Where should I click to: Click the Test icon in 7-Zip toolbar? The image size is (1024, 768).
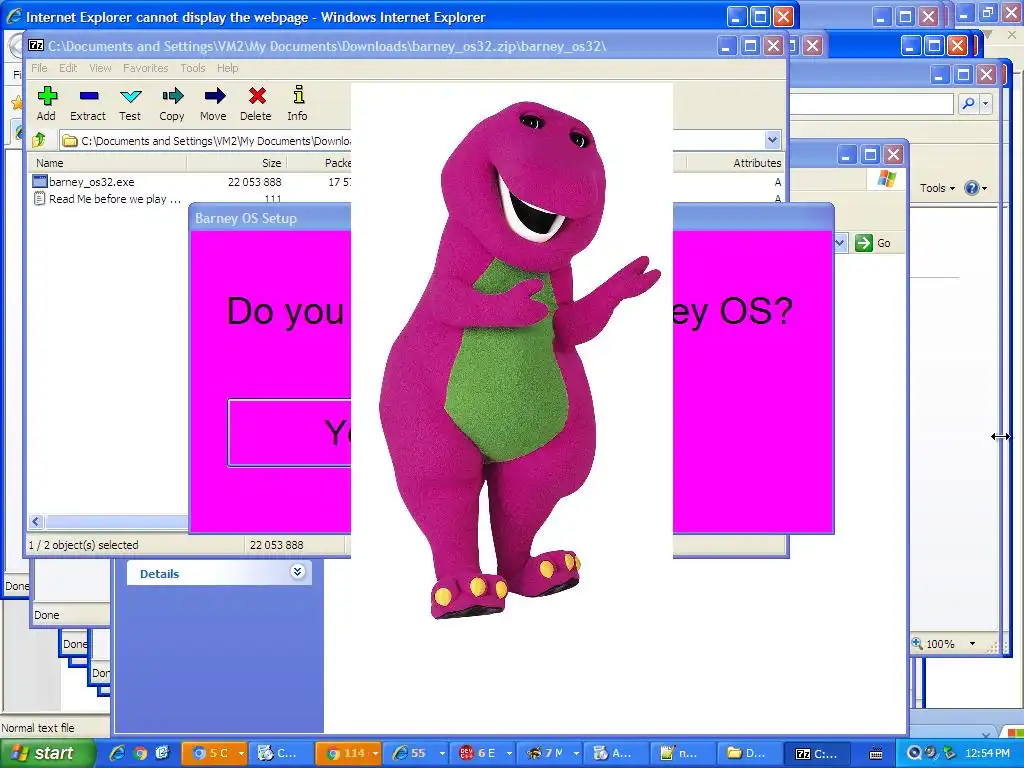[x=130, y=103]
